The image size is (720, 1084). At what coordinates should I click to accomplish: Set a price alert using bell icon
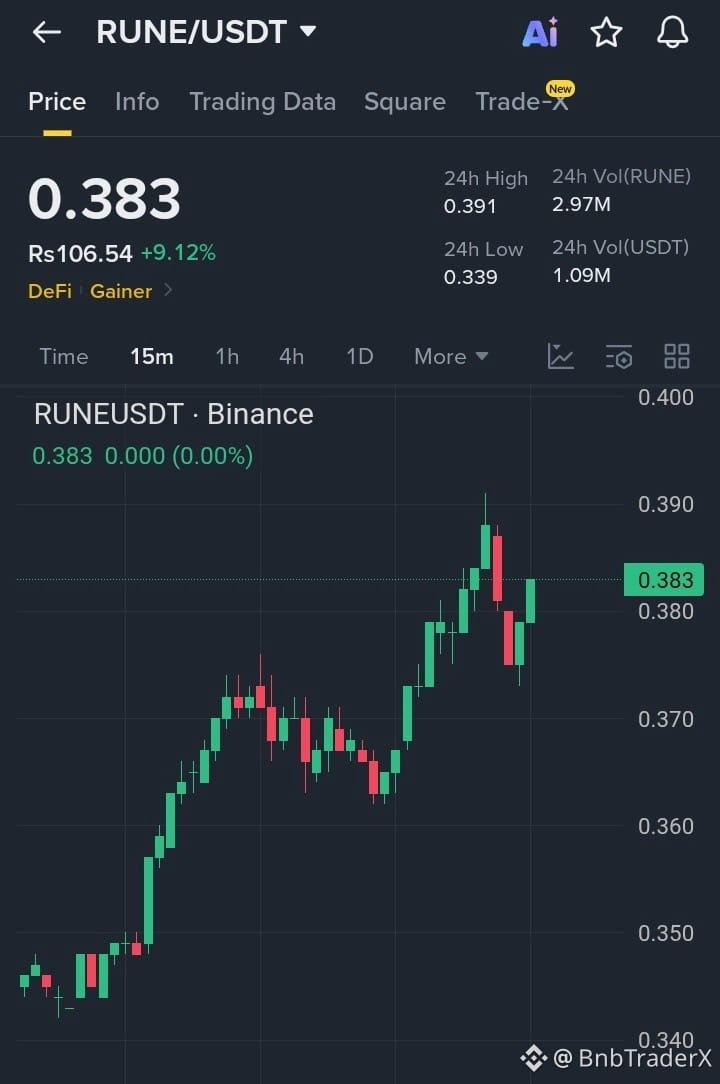pos(672,32)
